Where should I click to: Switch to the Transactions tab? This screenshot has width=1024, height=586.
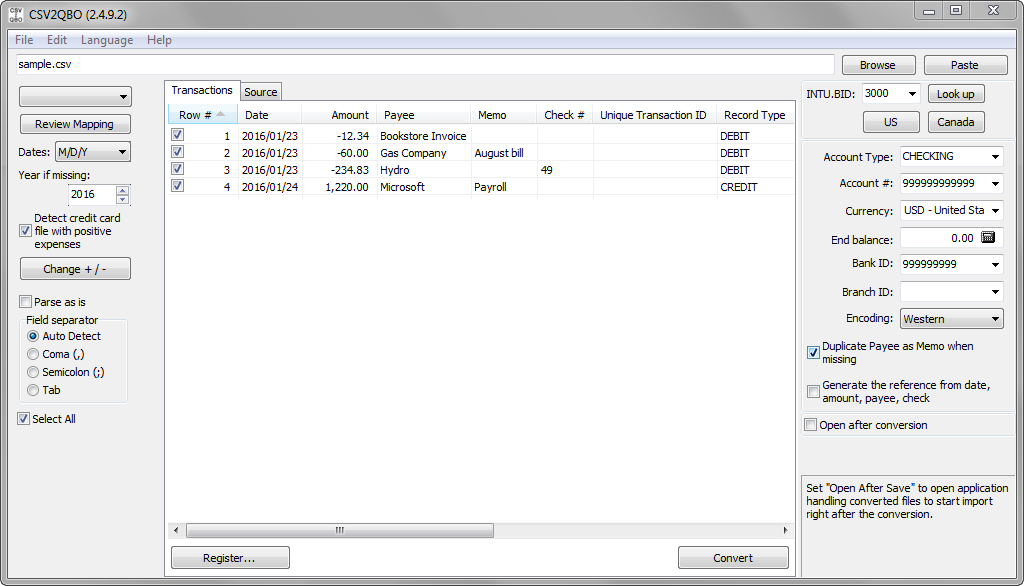(202, 90)
